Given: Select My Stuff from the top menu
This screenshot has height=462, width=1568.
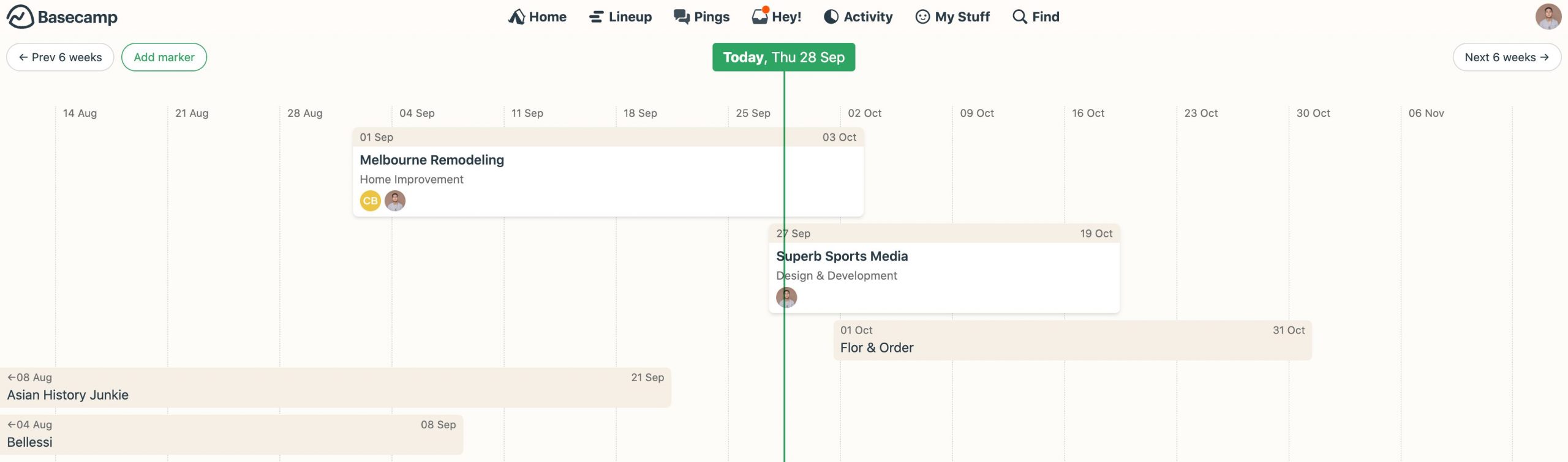Looking at the screenshot, I should (x=962, y=16).
